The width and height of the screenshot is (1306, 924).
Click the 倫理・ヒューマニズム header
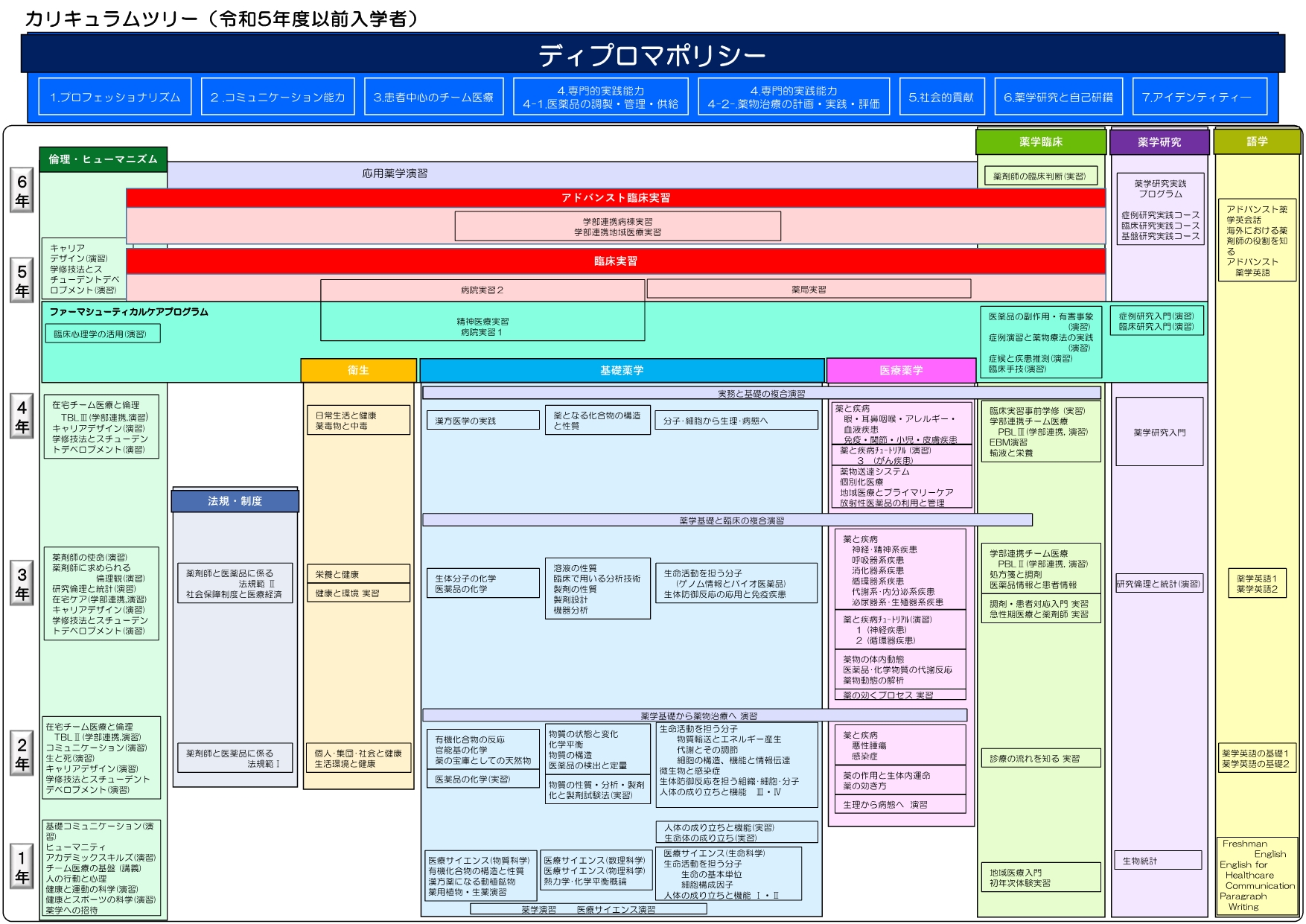coord(103,159)
